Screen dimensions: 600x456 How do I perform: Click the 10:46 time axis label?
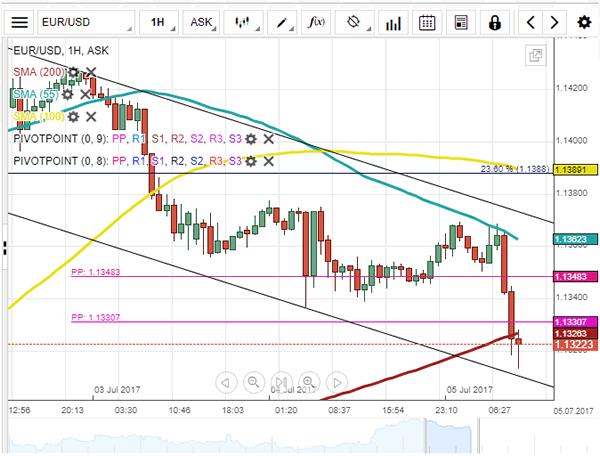point(179,410)
